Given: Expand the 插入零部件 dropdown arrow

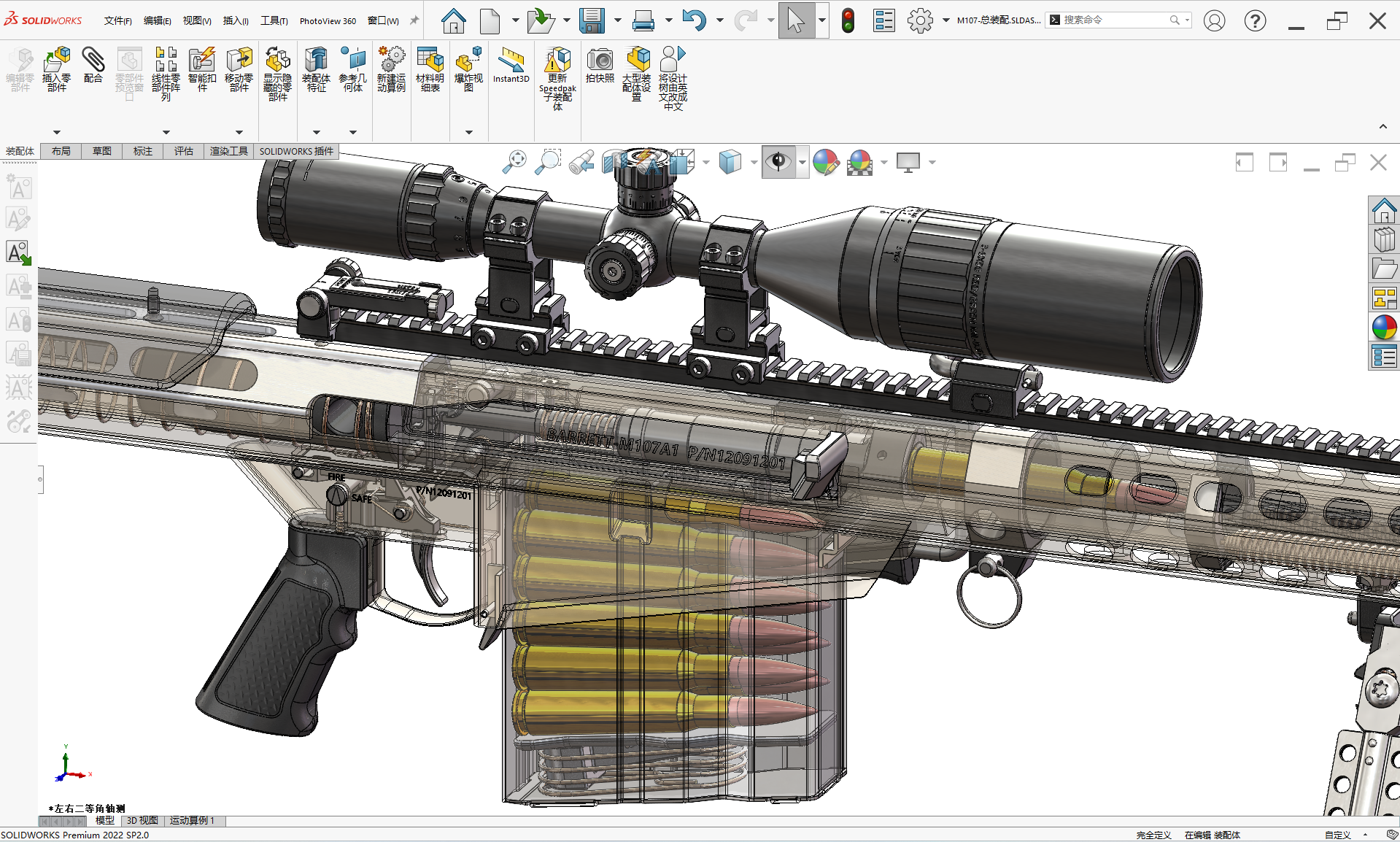Looking at the screenshot, I should click(x=57, y=132).
